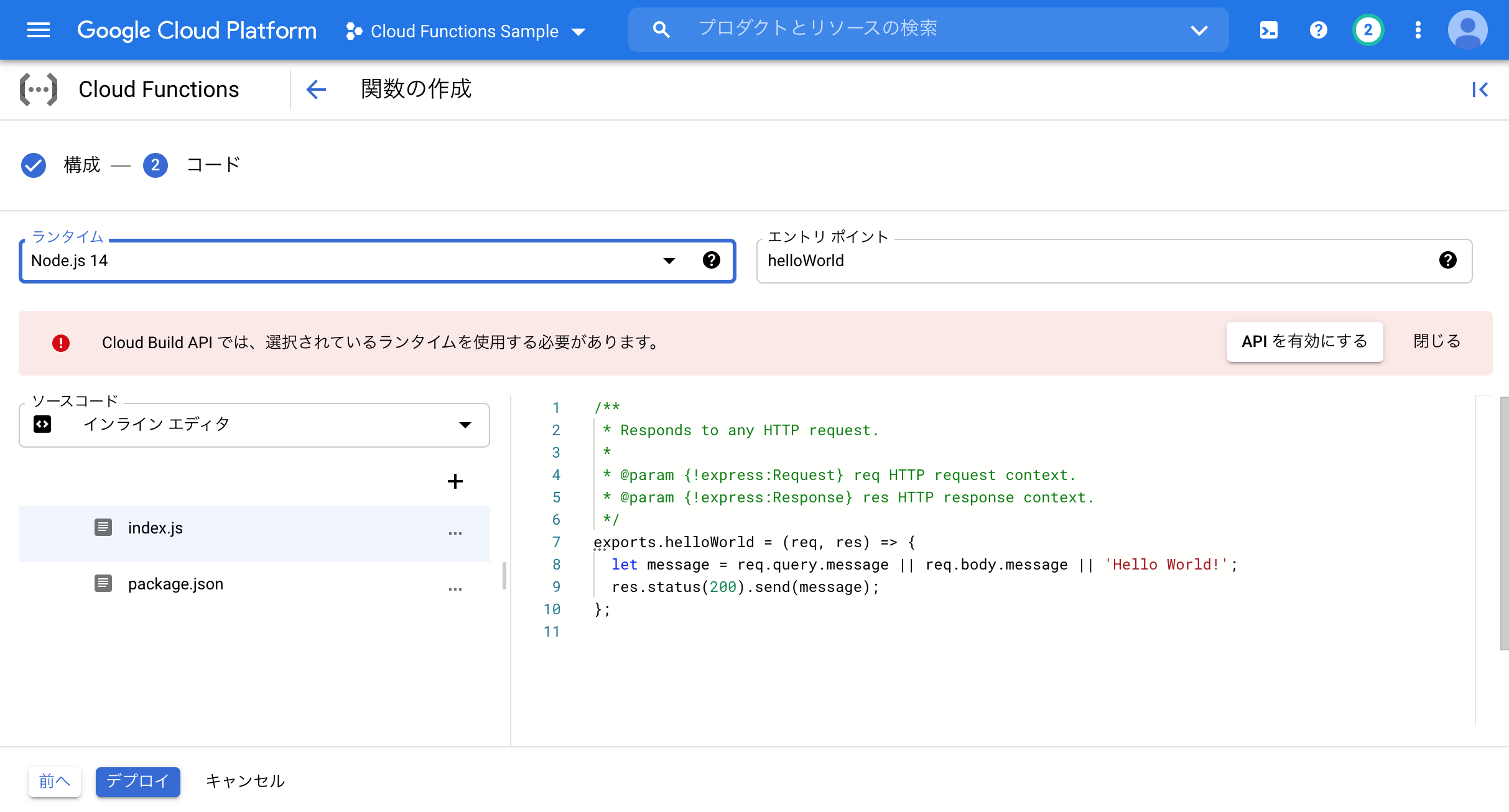Open options menu for index.js file
The width and height of the screenshot is (1509, 812).
[x=456, y=533]
